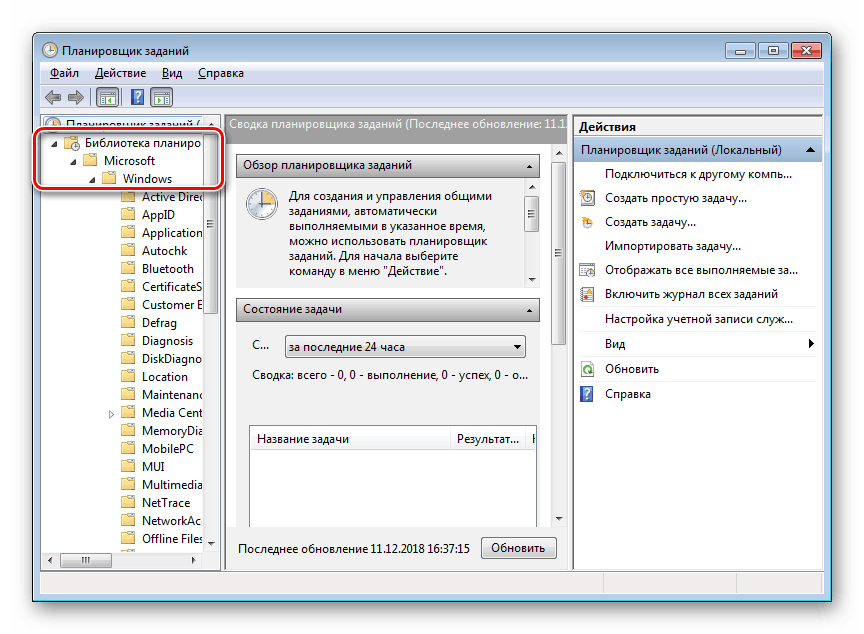Click the MUI folder icon

128,466
